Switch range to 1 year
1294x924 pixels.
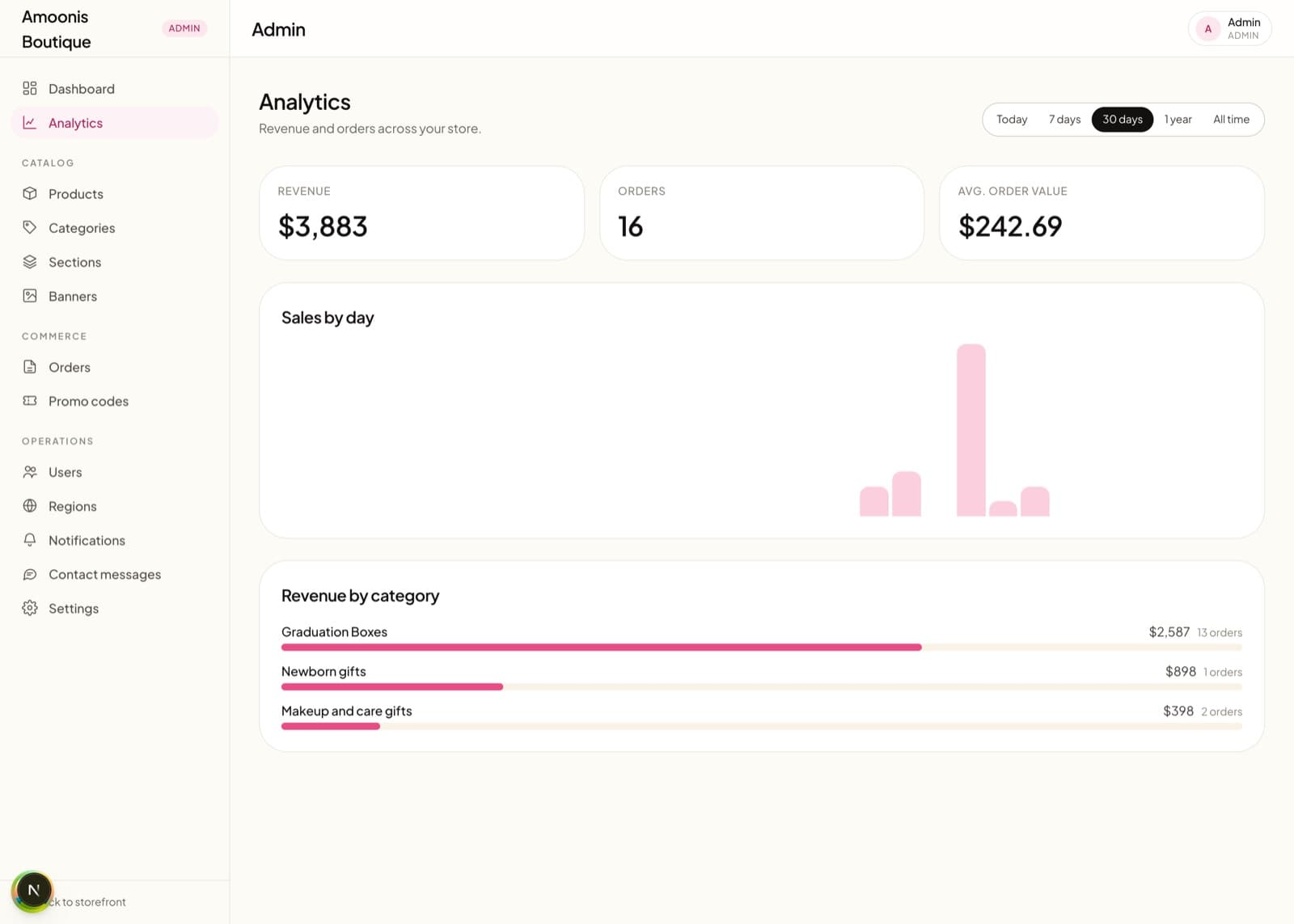coord(1178,120)
